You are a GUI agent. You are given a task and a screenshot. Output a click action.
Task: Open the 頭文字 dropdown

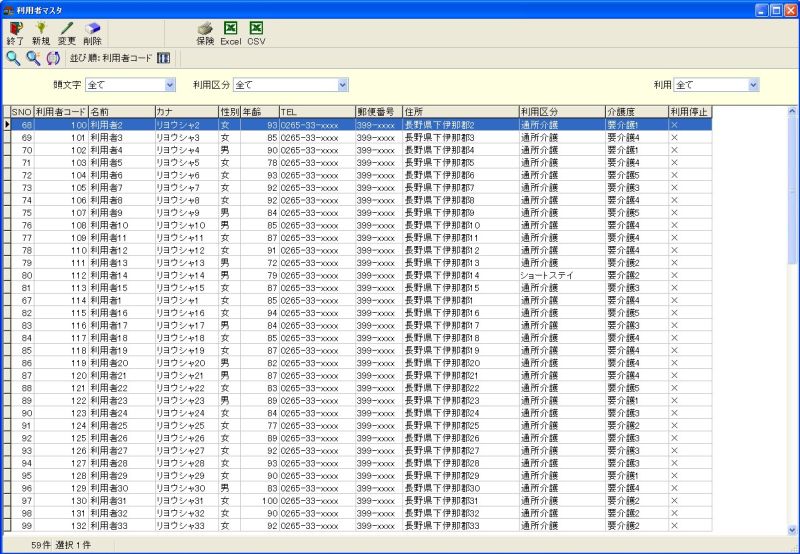[x=170, y=85]
